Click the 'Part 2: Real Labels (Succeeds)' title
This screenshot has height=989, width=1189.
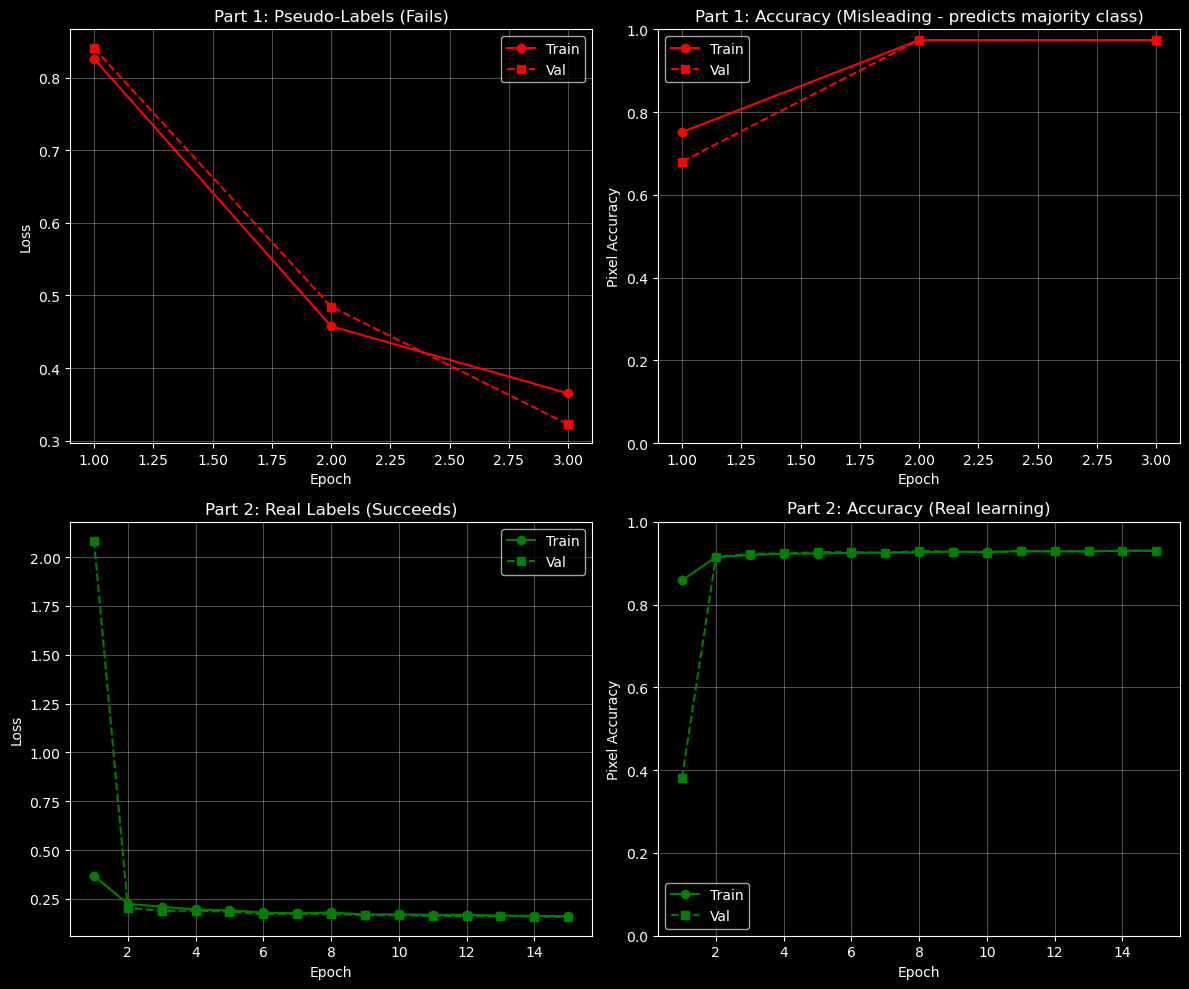[x=331, y=509]
